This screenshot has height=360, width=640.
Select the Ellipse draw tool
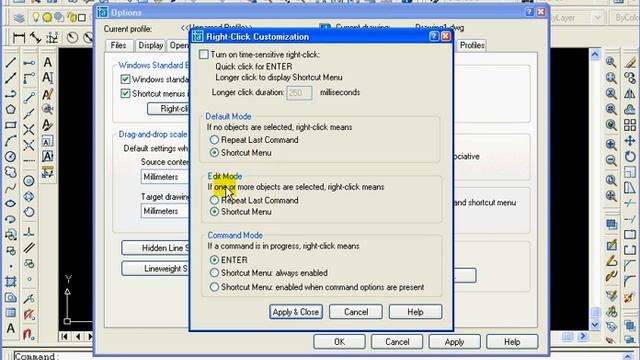[11, 203]
